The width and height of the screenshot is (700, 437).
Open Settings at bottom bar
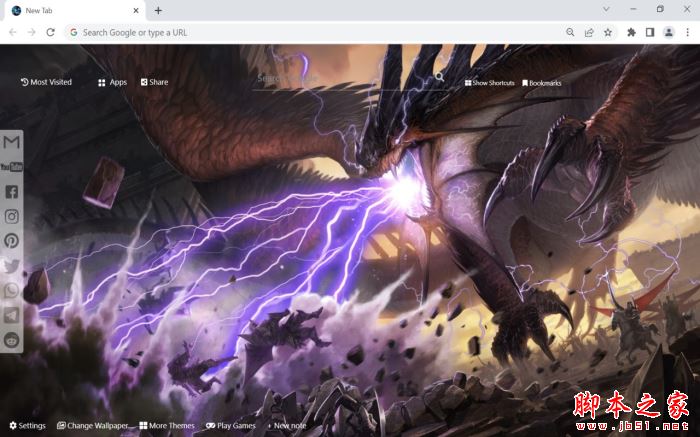27,425
